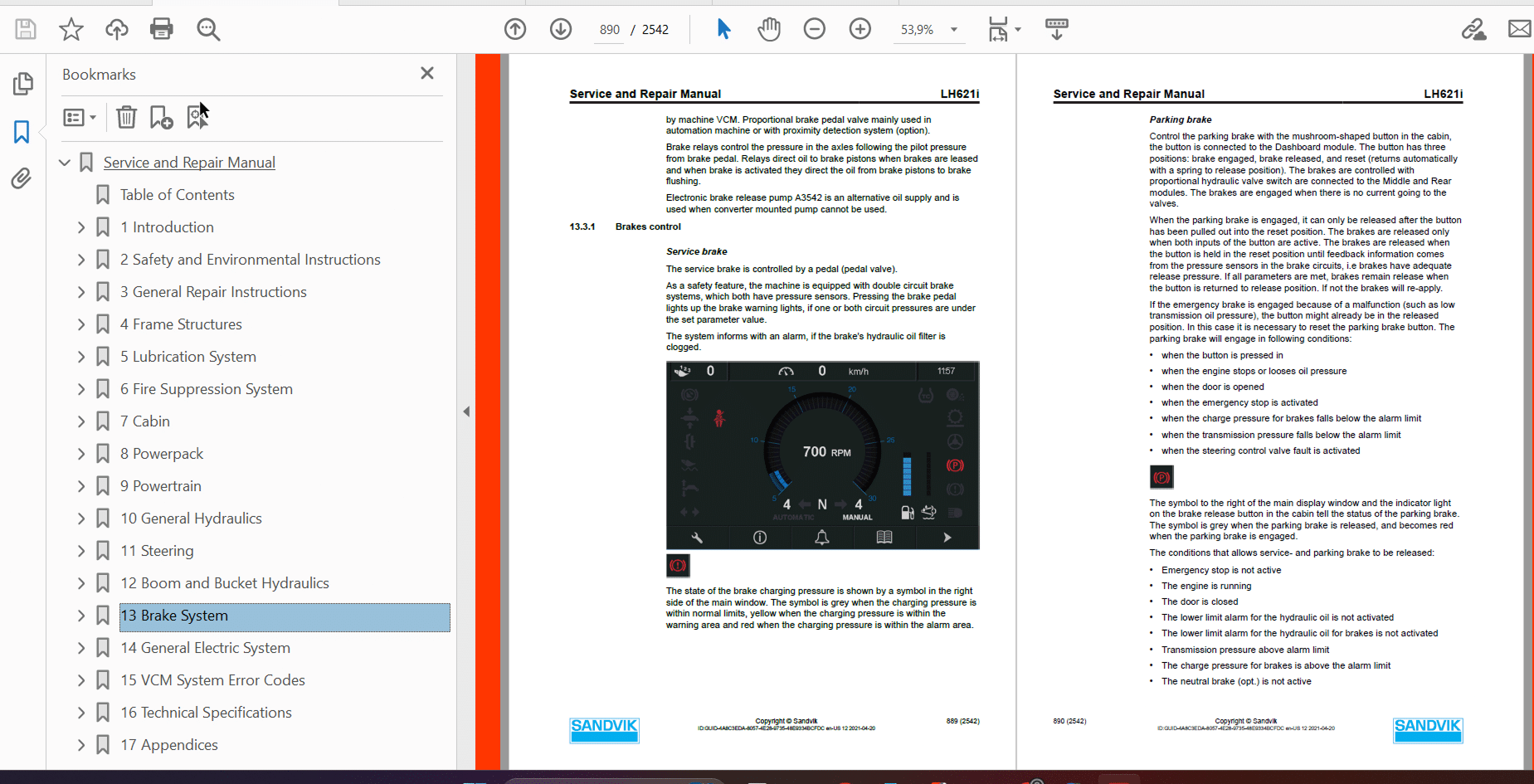Click the Print file icon
The height and width of the screenshot is (784, 1534).
tap(161, 30)
